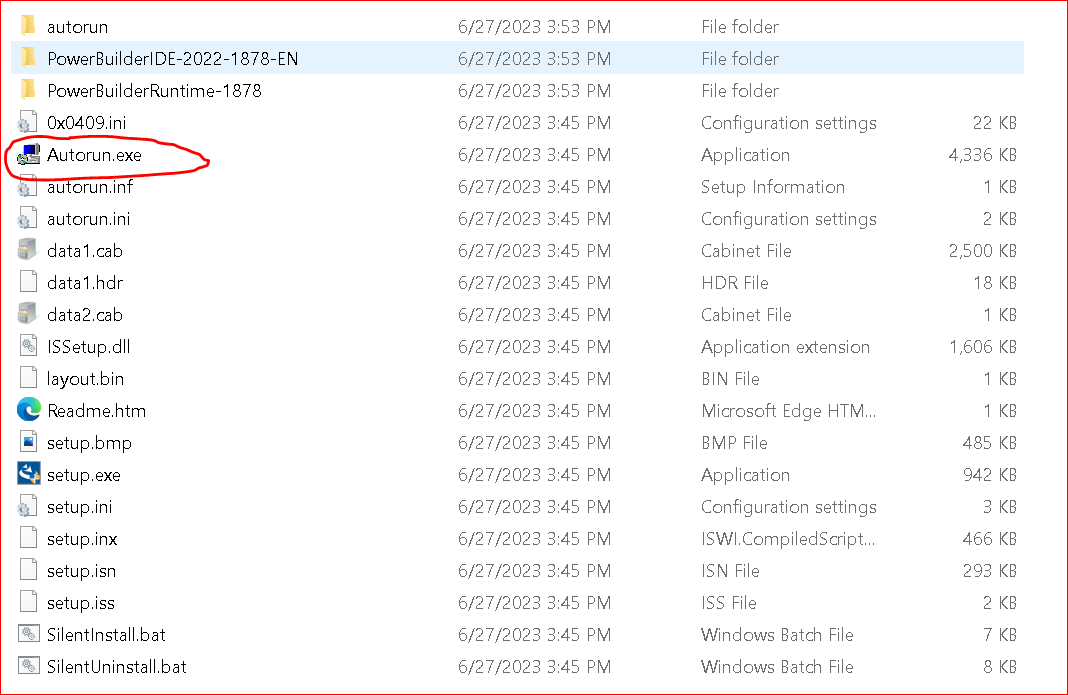Select the SilentInstall.bat batch file icon
The image size is (1068, 695).
click(28, 635)
